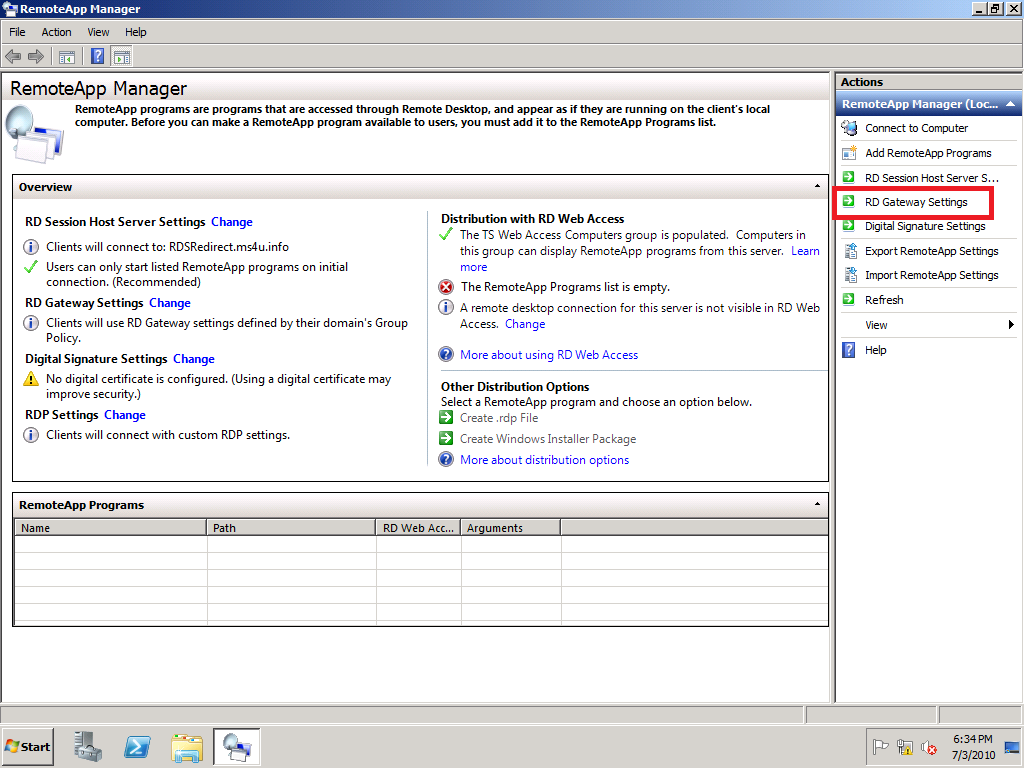Image resolution: width=1024 pixels, height=768 pixels.
Task: Click the network tray icon
Action: pyautogui.click(x=904, y=746)
